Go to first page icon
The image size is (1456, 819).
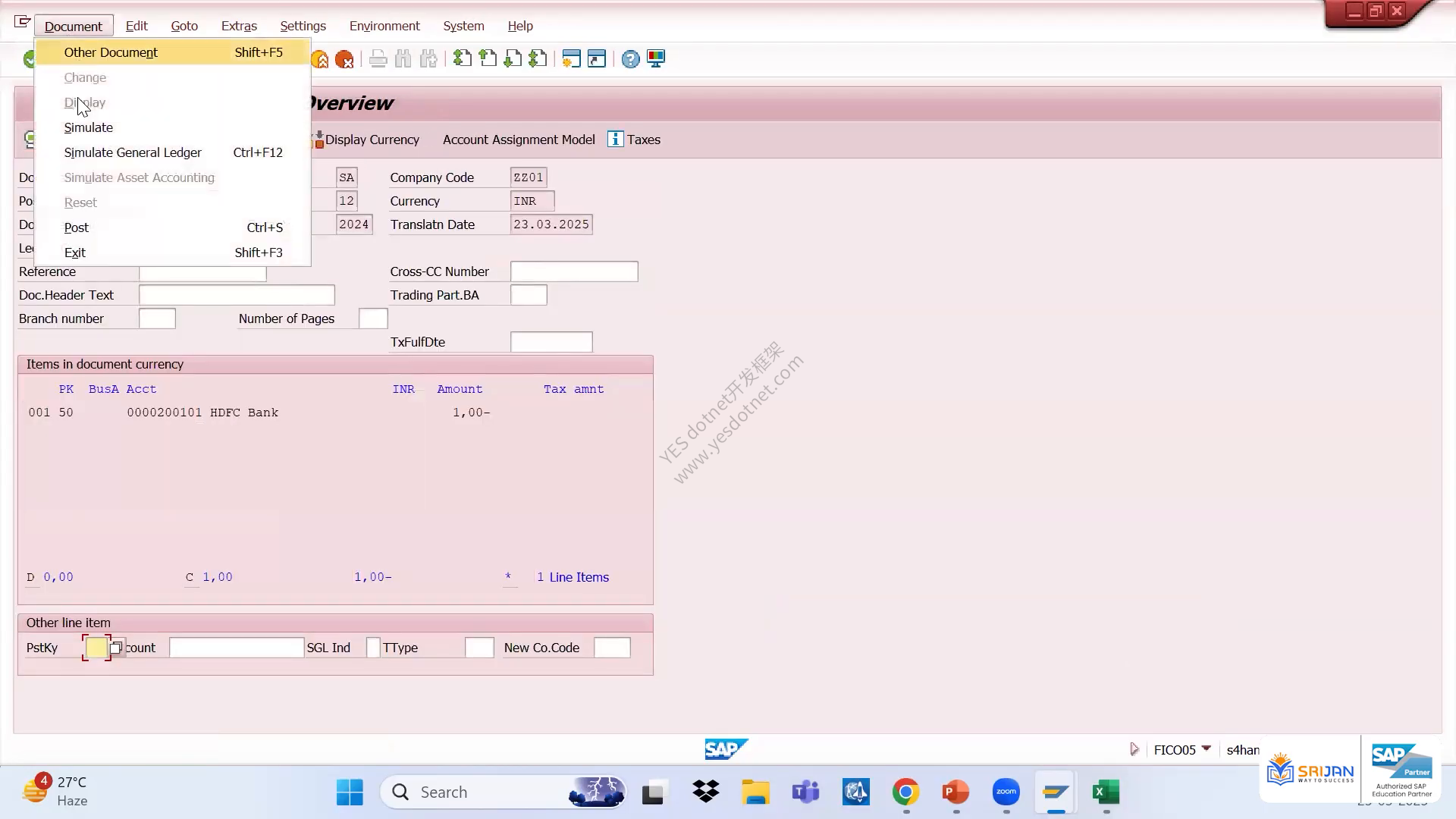click(462, 58)
